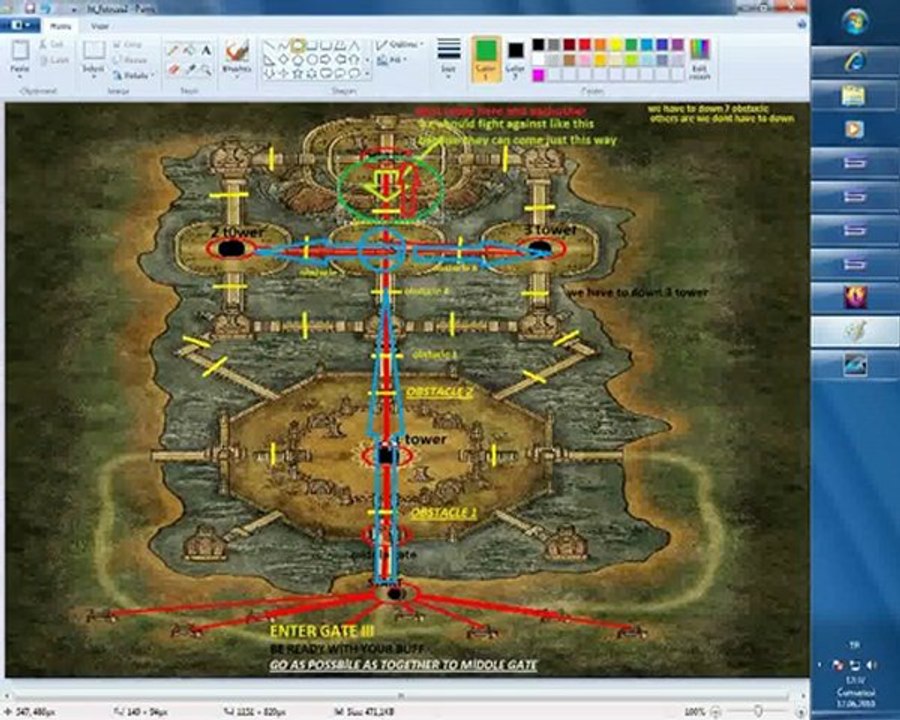Pick the highlighted Oval shape

(297, 44)
